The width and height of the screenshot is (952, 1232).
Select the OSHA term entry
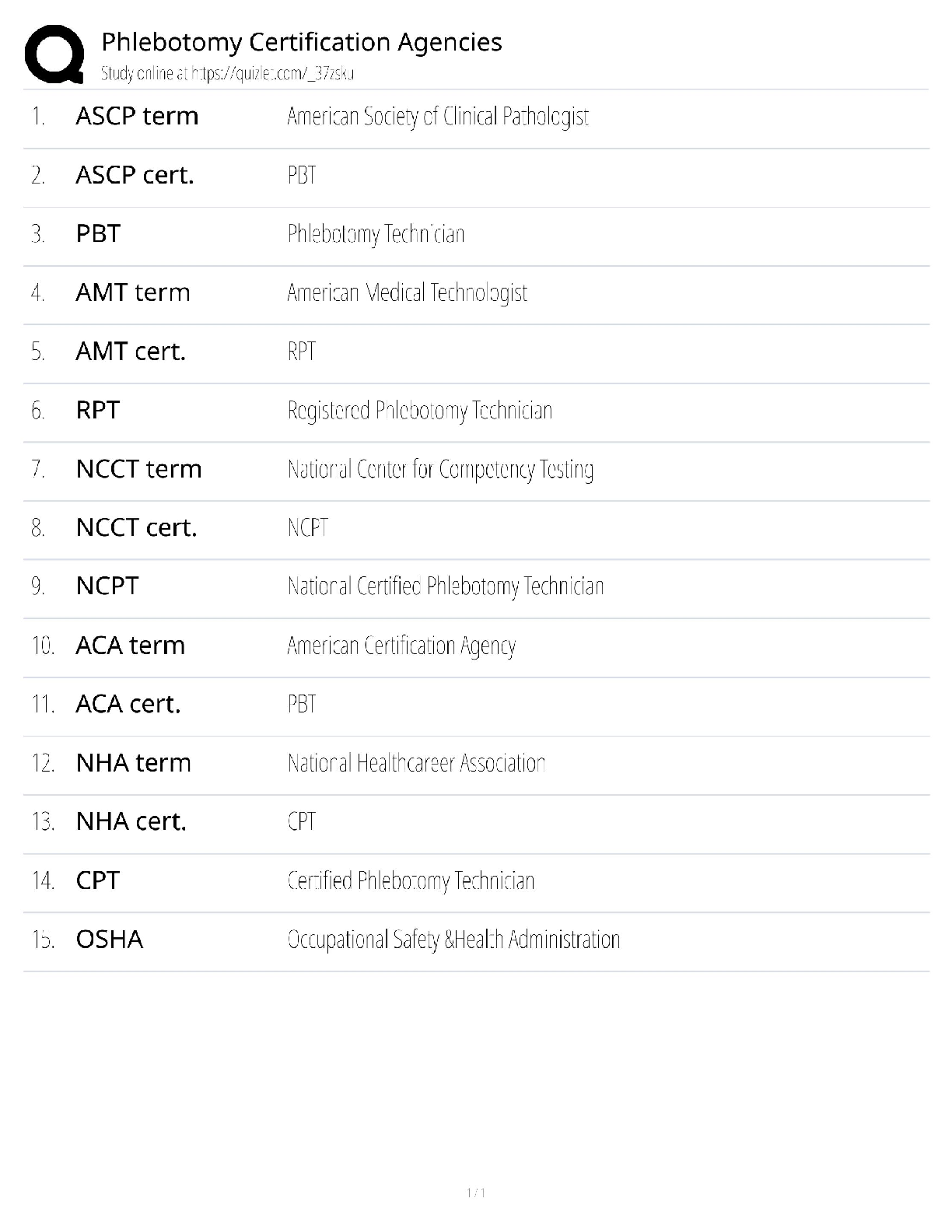[x=110, y=940]
